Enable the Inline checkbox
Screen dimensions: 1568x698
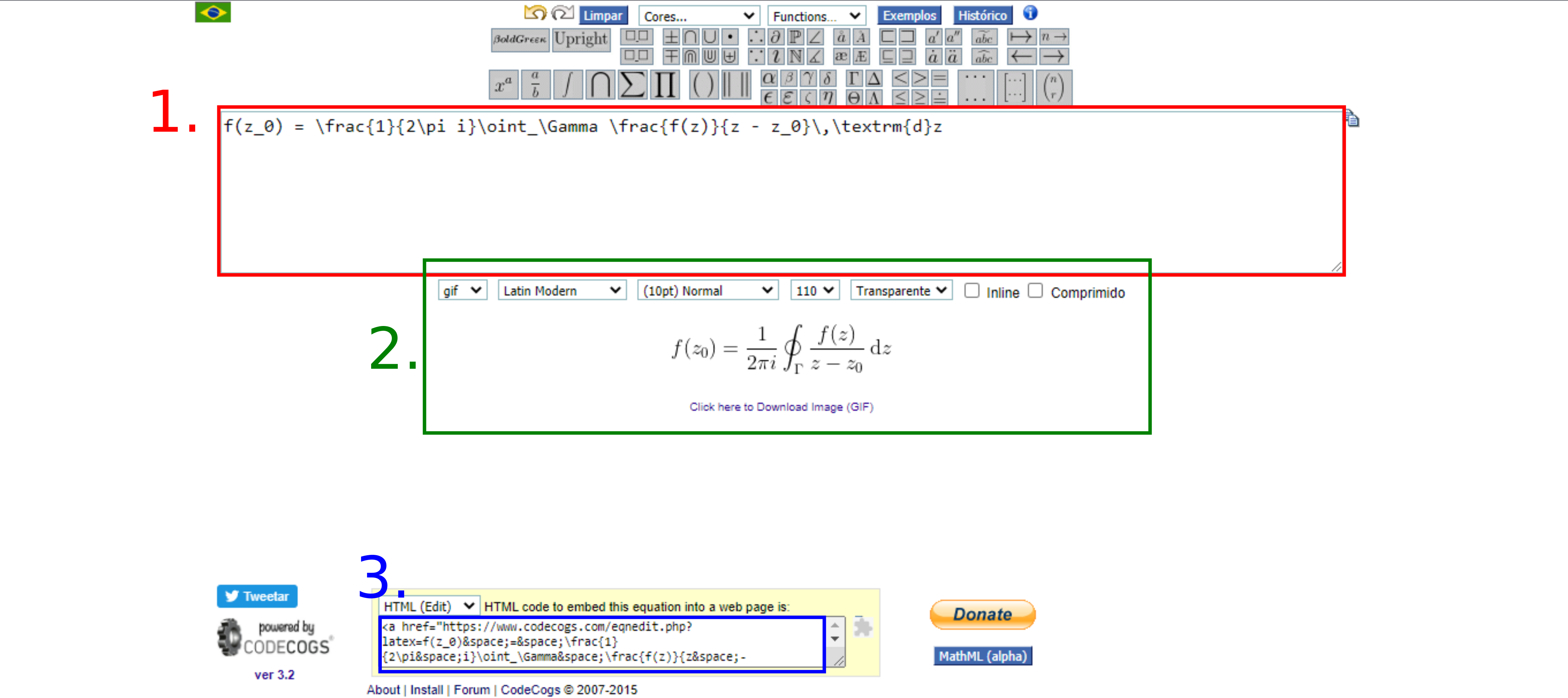(x=972, y=290)
